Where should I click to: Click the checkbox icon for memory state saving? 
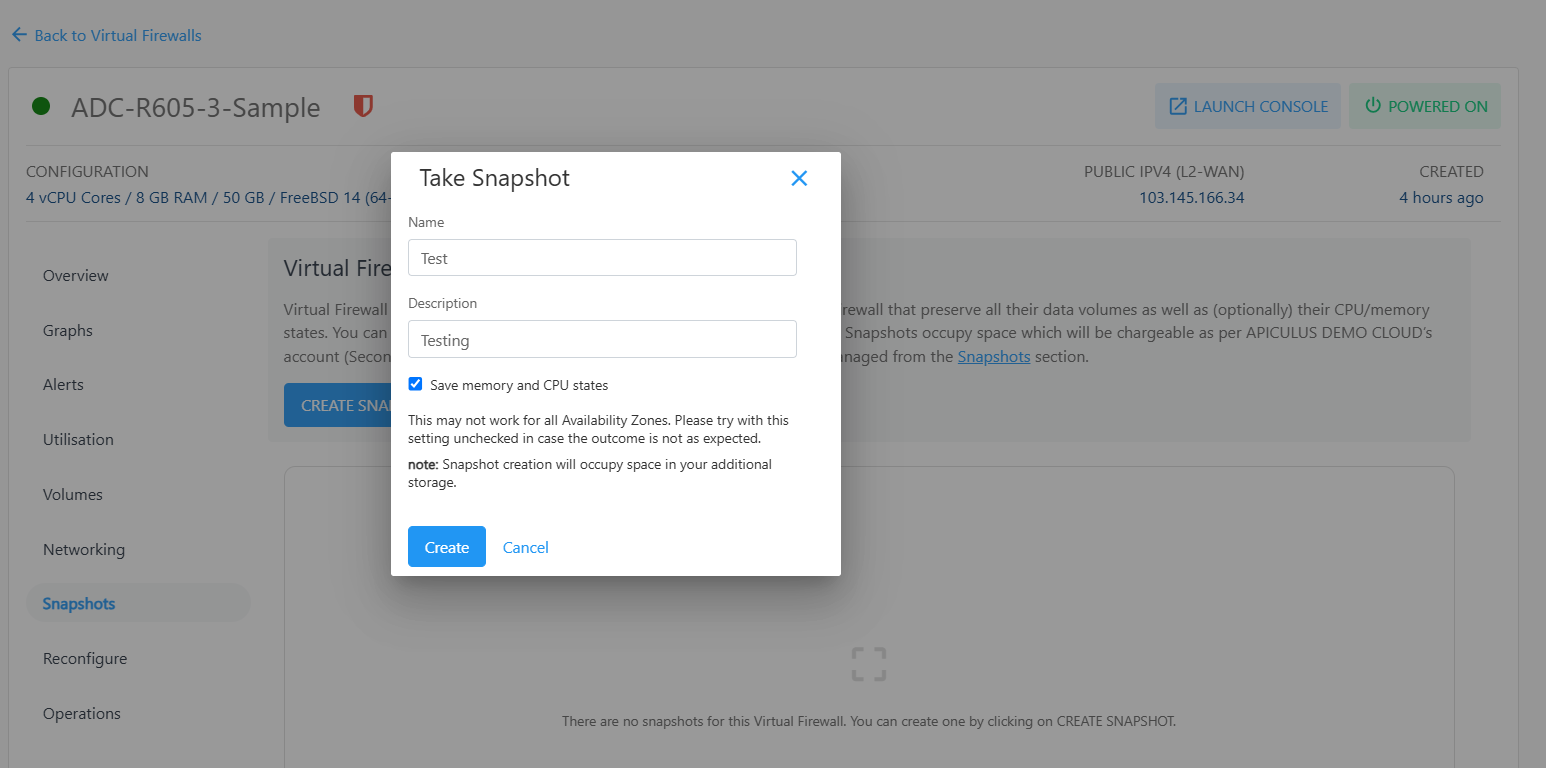[415, 384]
